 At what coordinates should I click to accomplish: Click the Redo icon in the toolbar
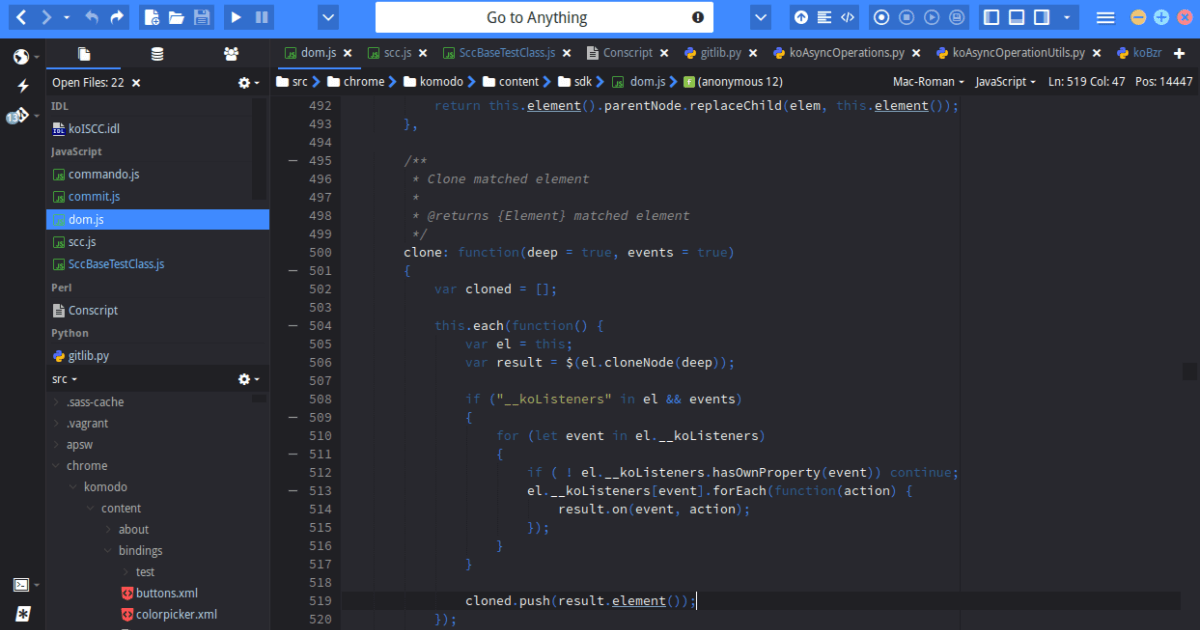click(x=117, y=17)
